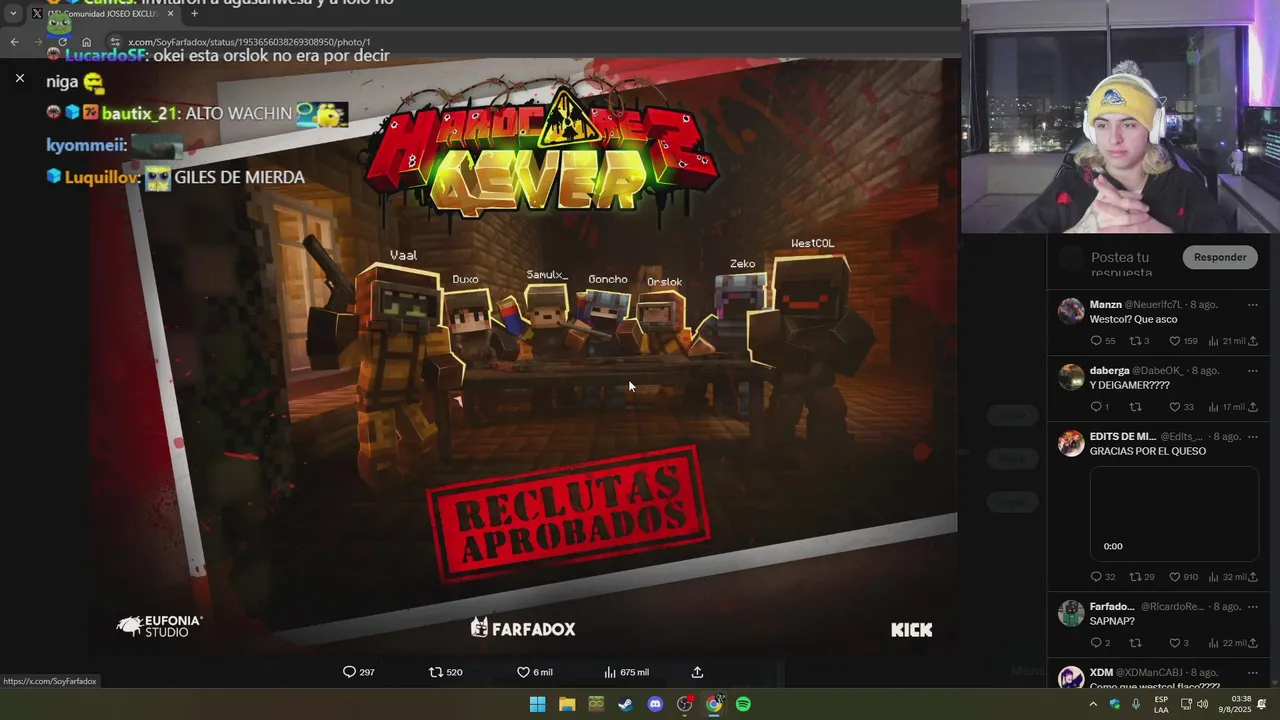Share the main post using the upload icon

[x=697, y=672]
